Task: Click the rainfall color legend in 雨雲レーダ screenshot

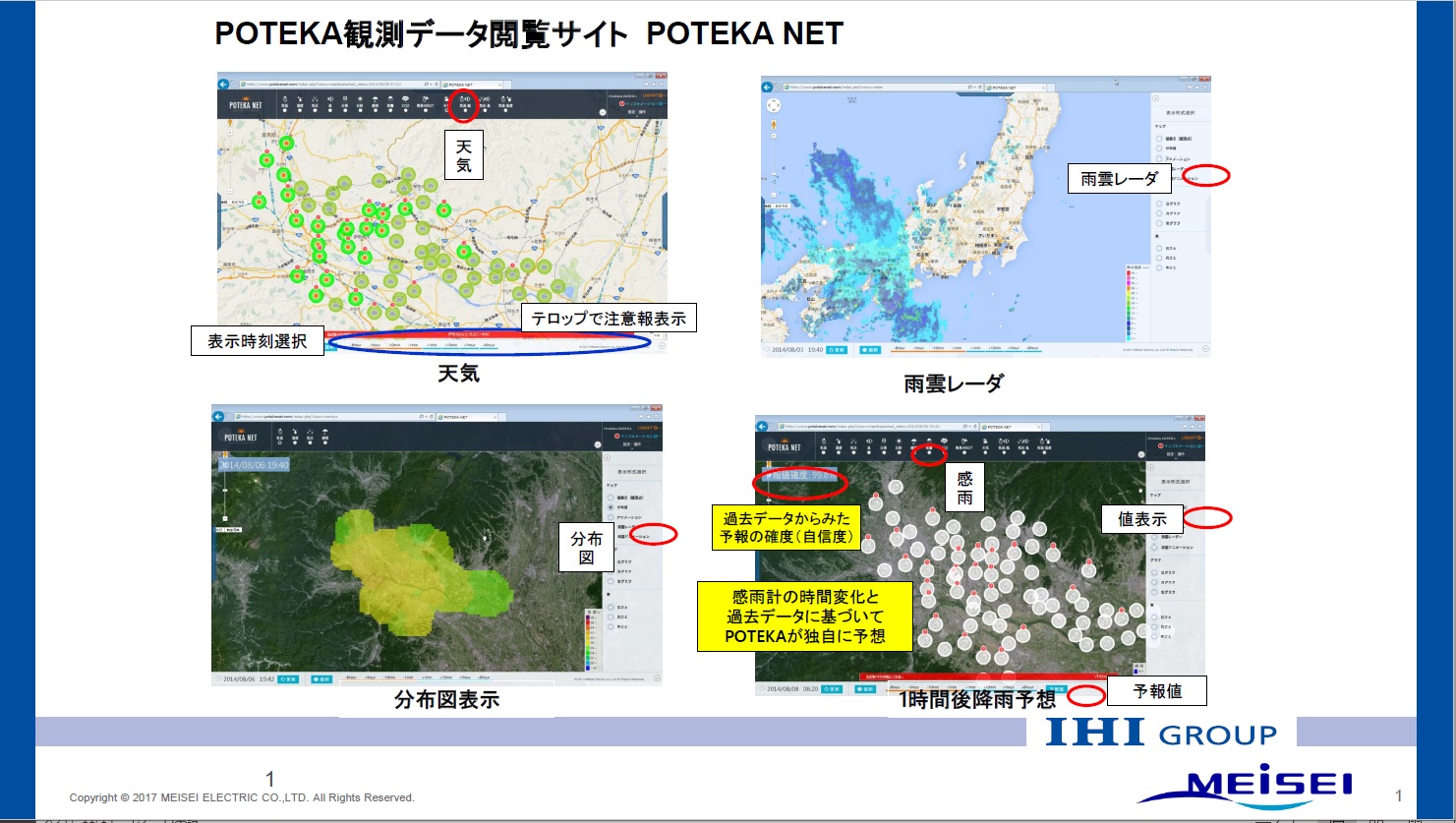Action: pyautogui.click(x=1138, y=303)
